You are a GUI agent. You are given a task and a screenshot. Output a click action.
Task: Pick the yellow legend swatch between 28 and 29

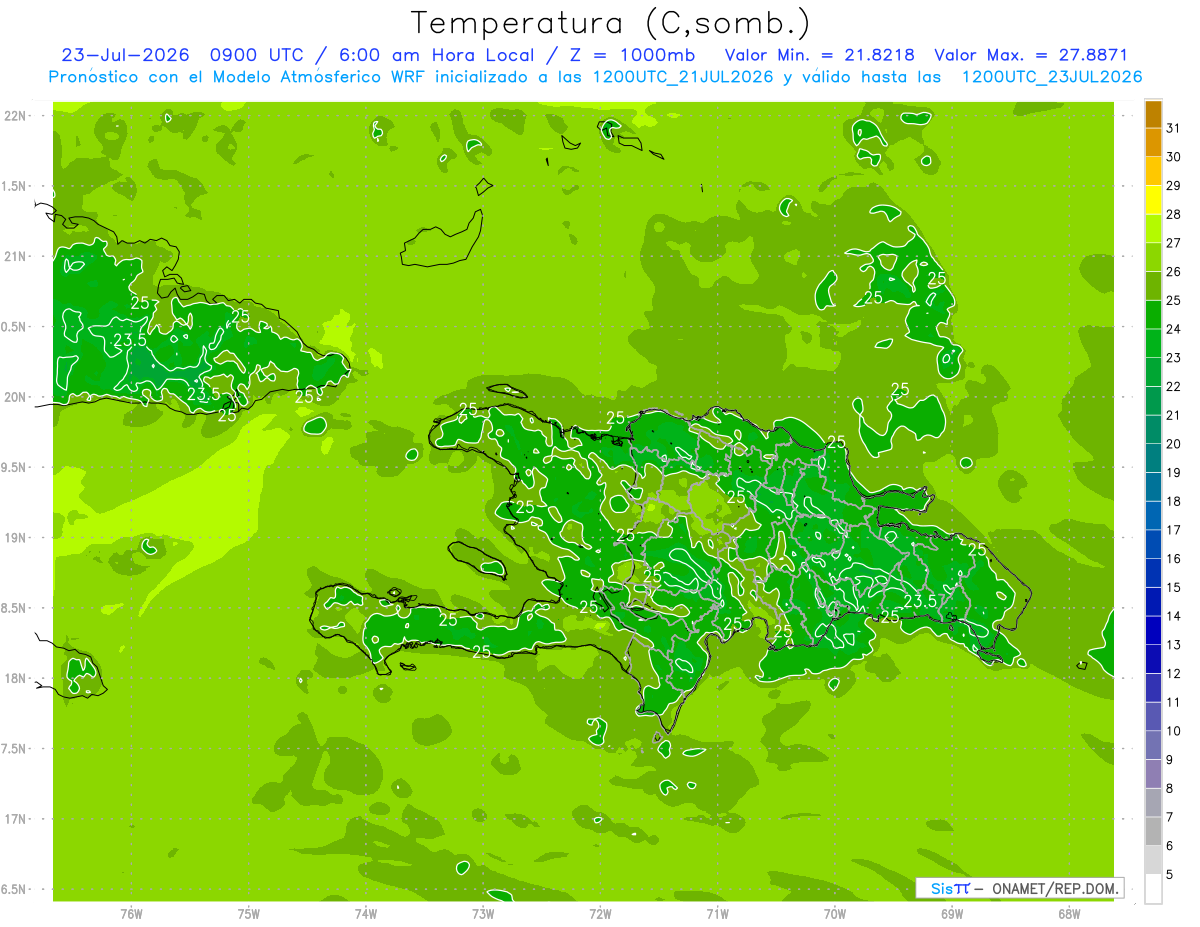(x=1153, y=200)
